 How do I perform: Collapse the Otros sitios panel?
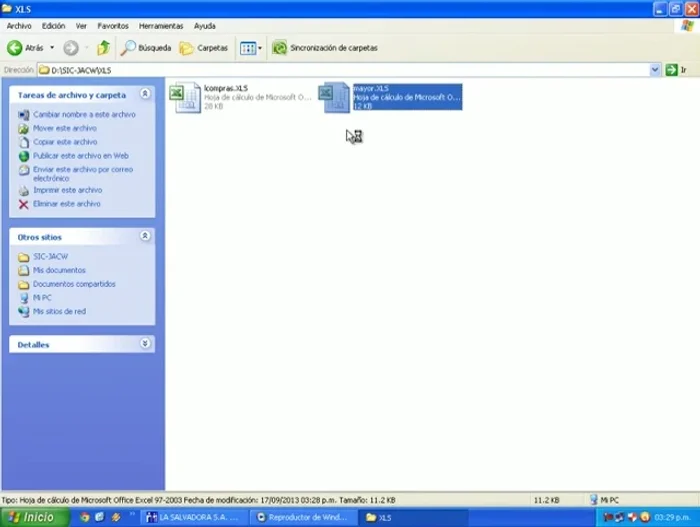(145, 236)
